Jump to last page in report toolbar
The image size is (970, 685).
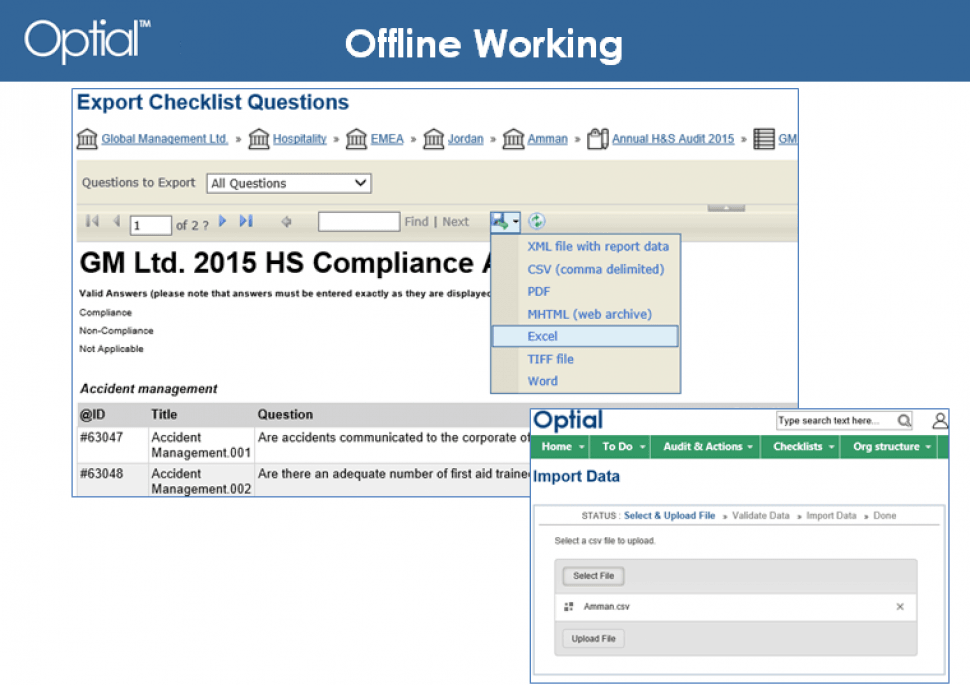tap(246, 221)
